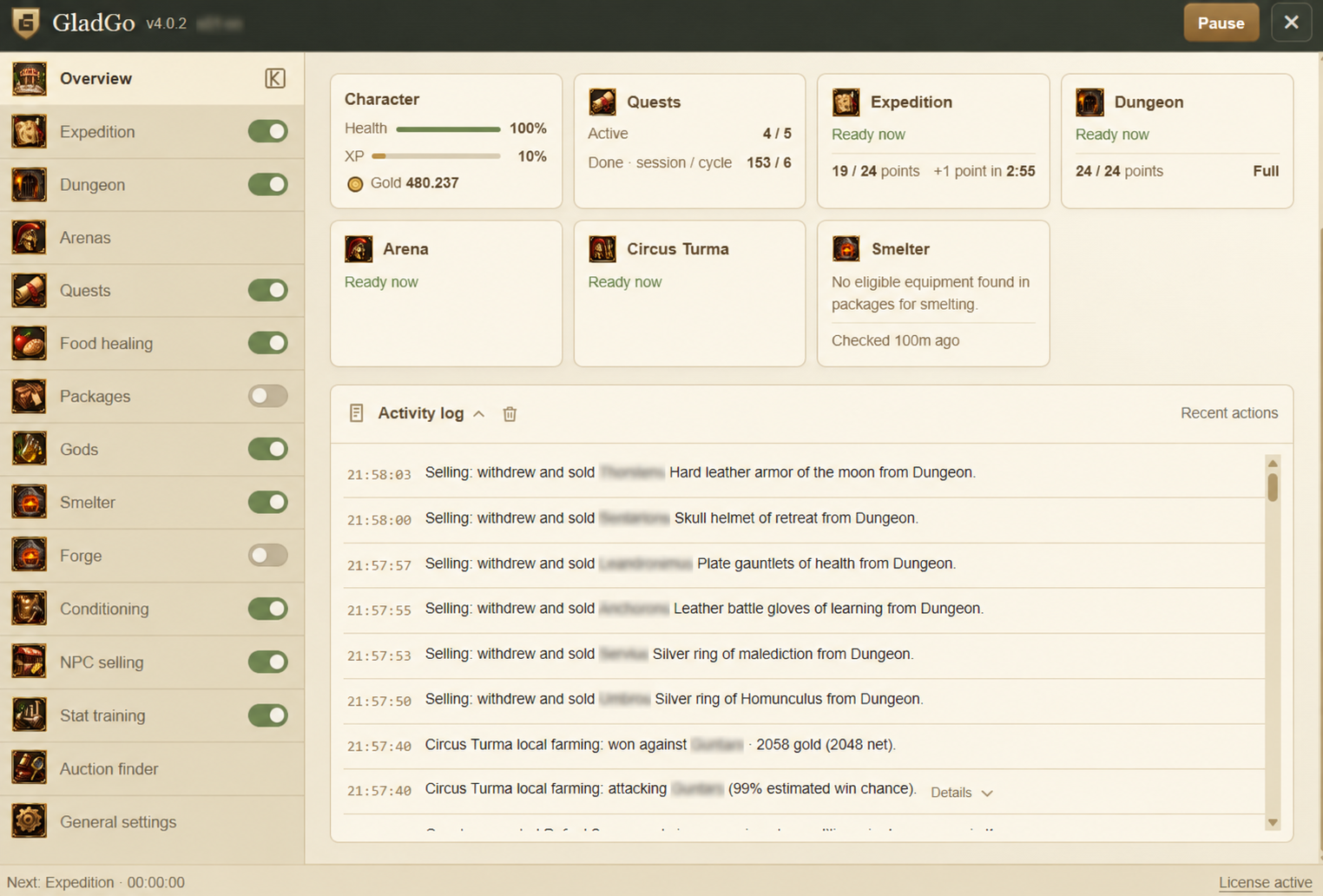The height and width of the screenshot is (896, 1323).
Task: Open the Overview menu item
Action: [x=152, y=78]
